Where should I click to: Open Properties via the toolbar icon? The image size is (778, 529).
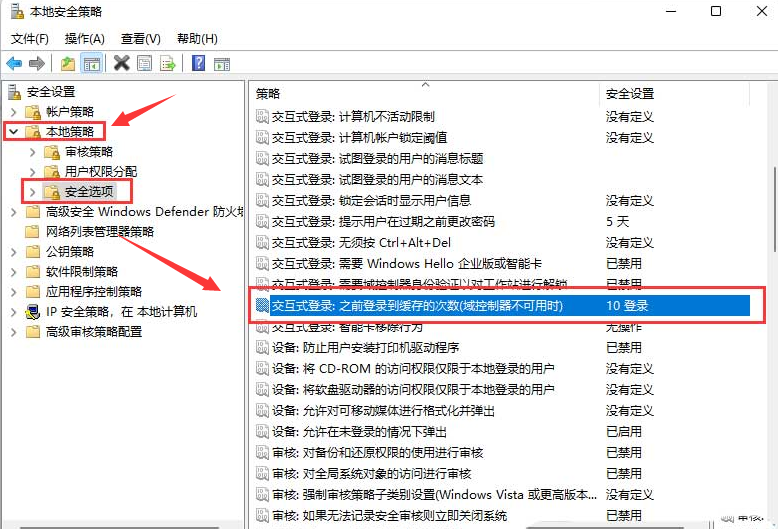pos(144,63)
